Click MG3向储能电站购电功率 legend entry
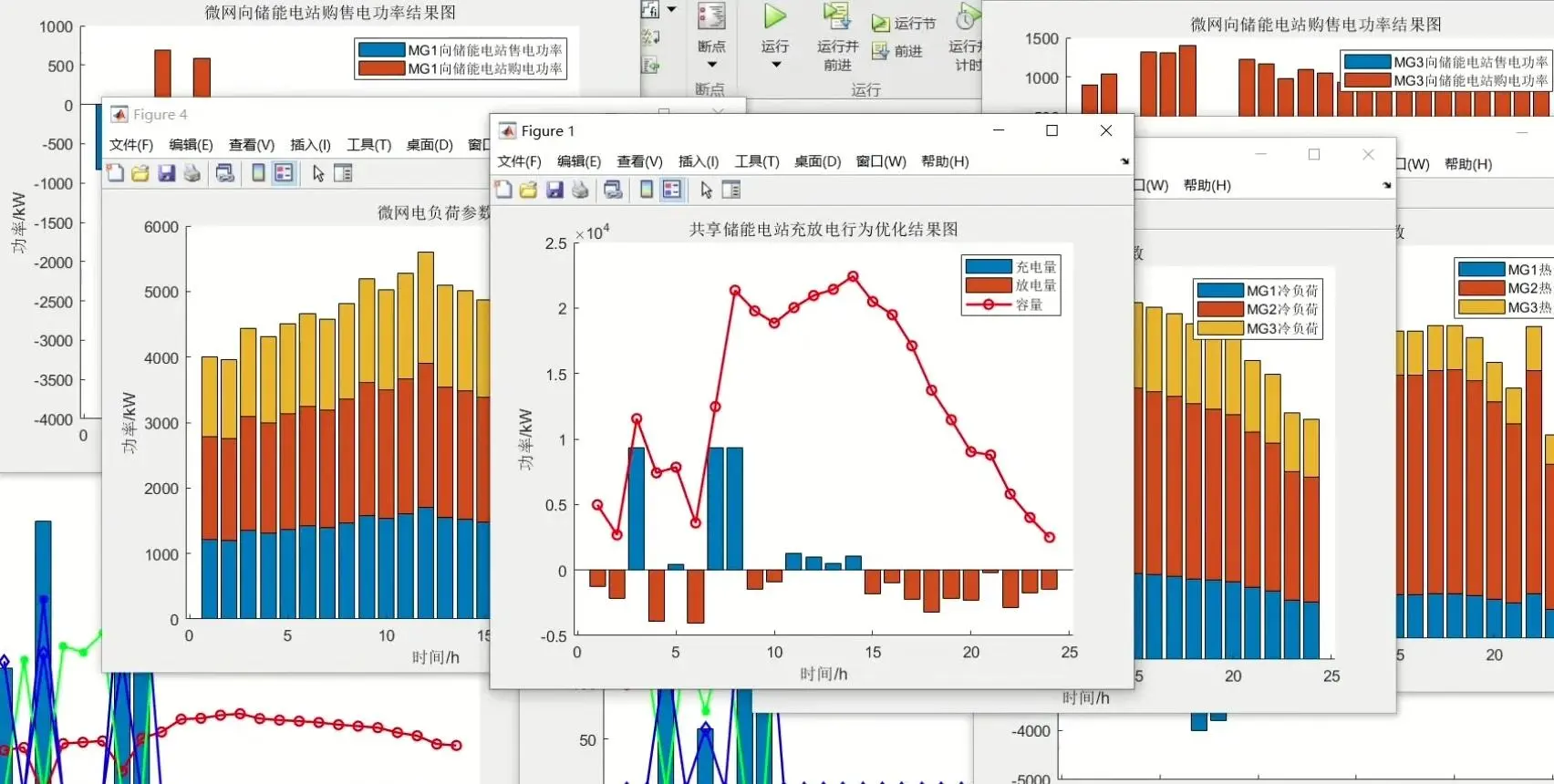 click(x=1446, y=80)
